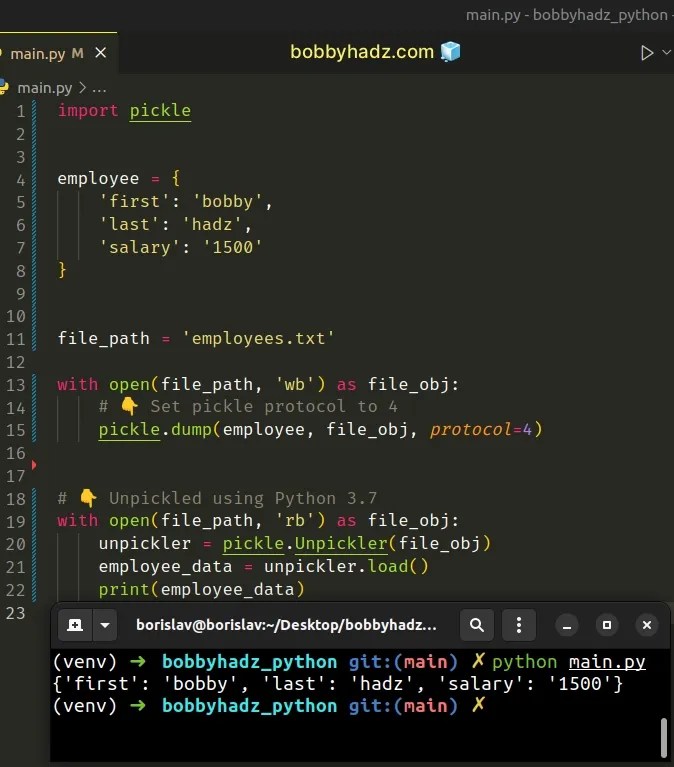Image resolution: width=674 pixels, height=767 pixels.
Task: Minimize the terminal window
Action: pos(567,625)
